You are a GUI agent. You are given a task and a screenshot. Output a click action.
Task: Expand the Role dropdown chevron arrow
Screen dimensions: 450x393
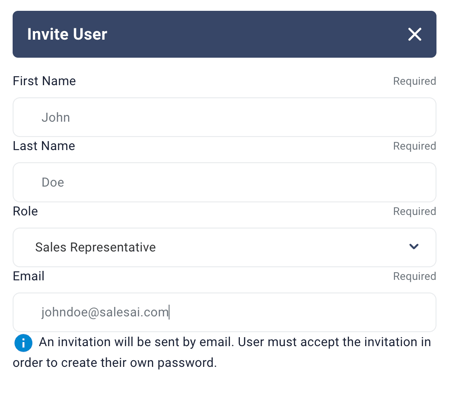coord(414,247)
